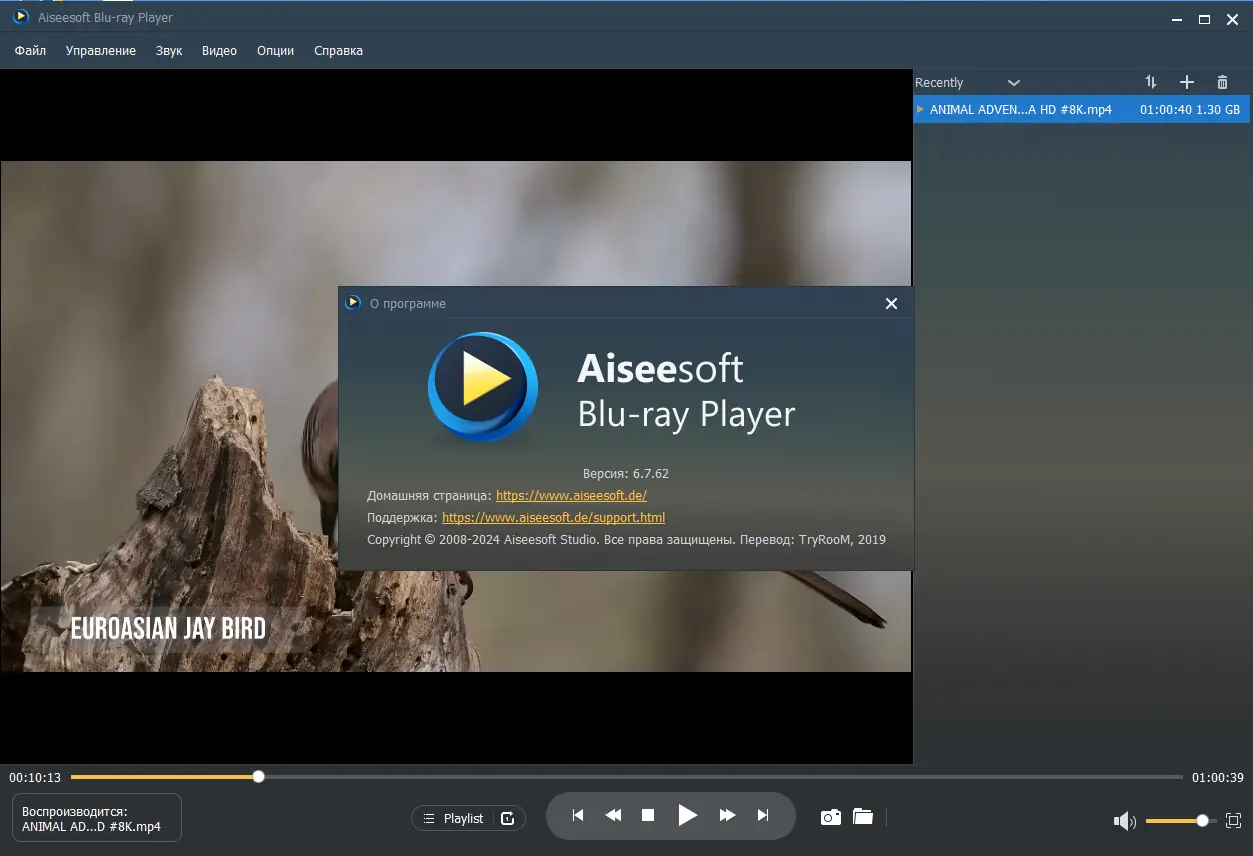
Task: Open the Файл menu
Action: pyautogui.click(x=30, y=51)
